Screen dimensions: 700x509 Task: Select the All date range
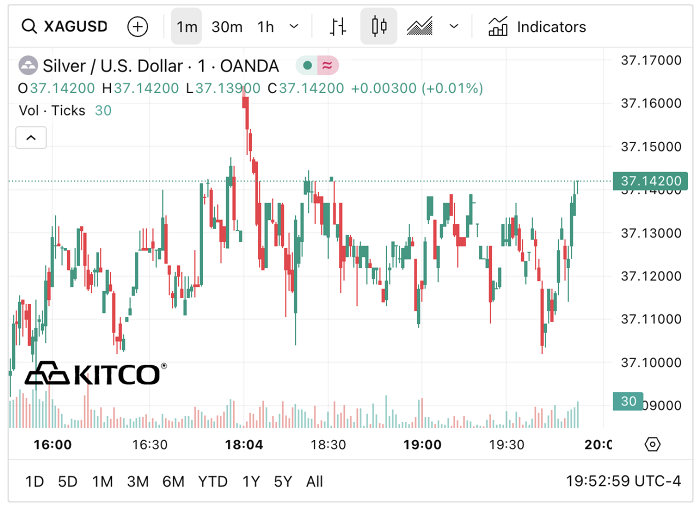point(314,482)
